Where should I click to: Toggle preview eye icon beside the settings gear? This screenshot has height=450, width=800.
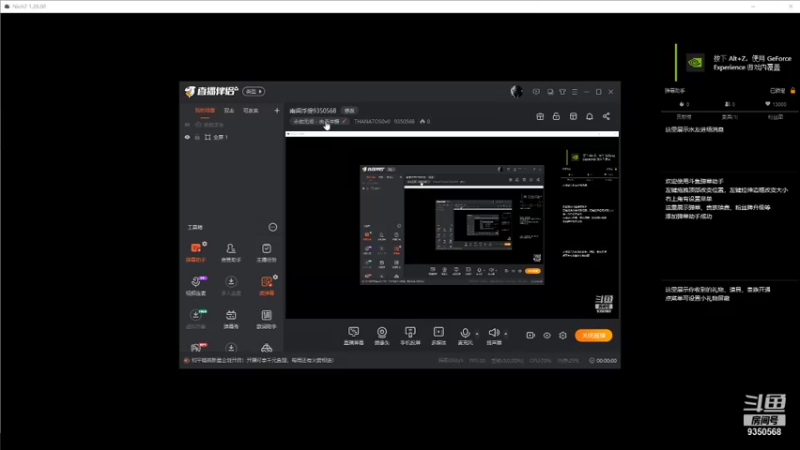[x=547, y=335]
